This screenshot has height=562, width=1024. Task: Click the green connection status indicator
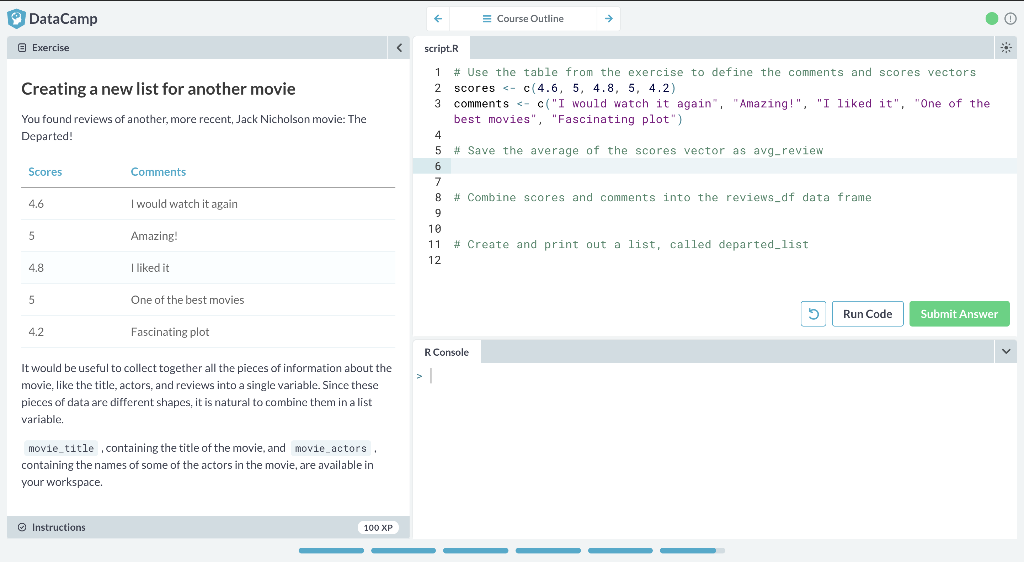pyautogui.click(x=991, y=18)
